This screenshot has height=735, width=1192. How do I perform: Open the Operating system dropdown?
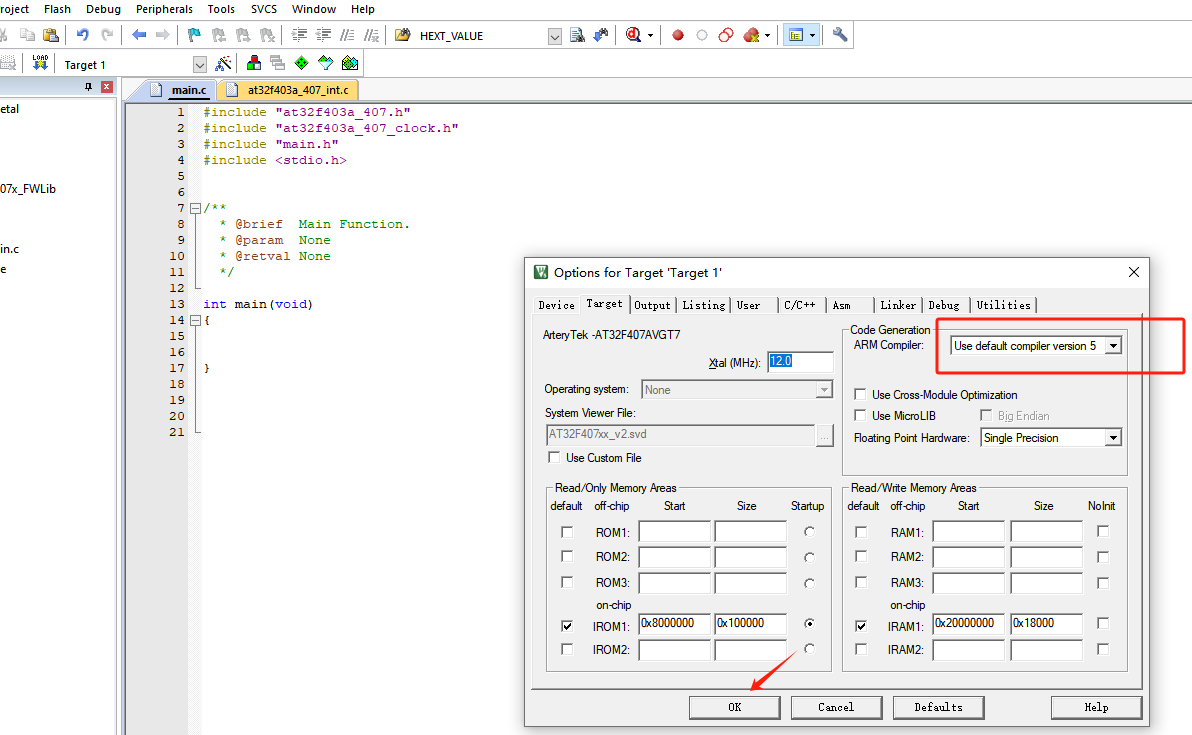pos(824,390)
